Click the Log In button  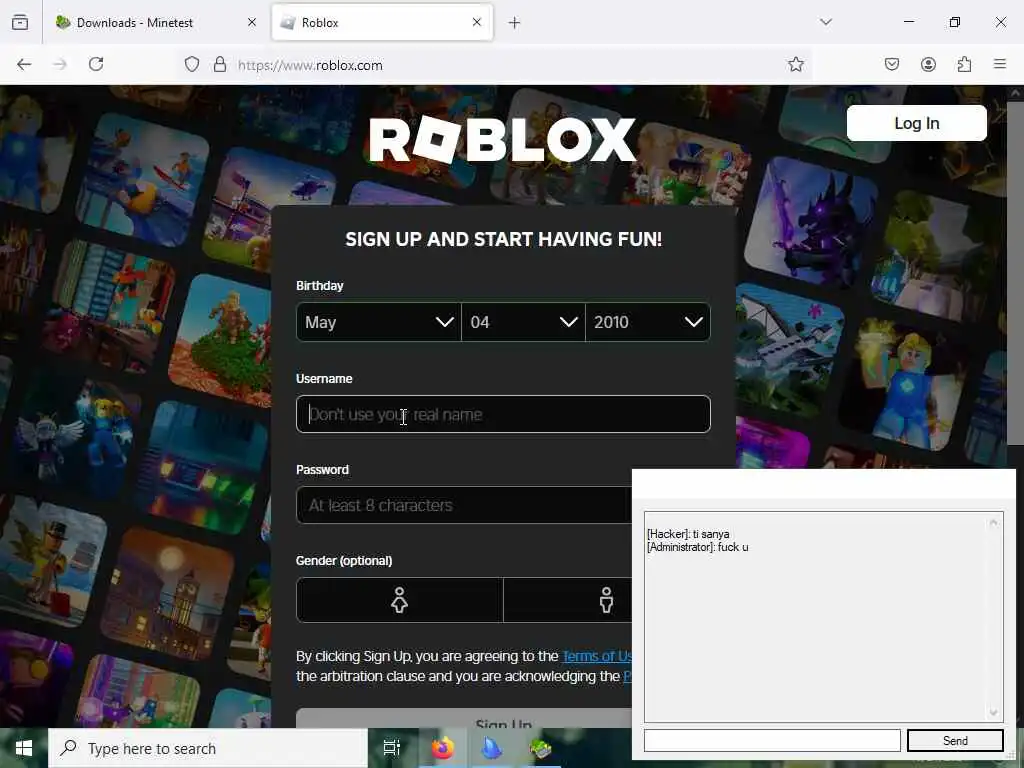pos(917,123)
